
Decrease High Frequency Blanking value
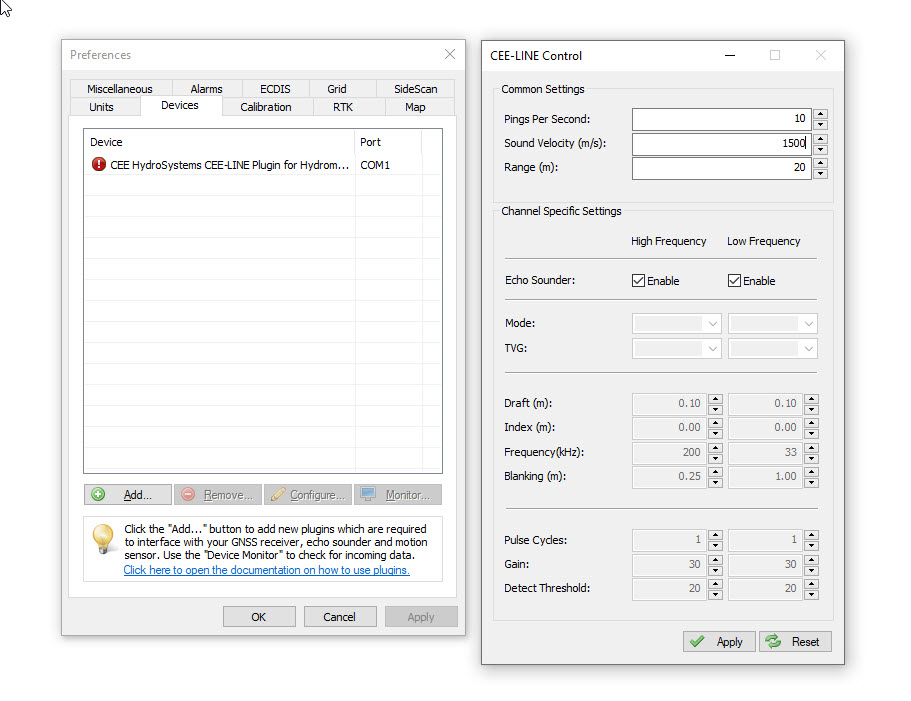[716, 482]
